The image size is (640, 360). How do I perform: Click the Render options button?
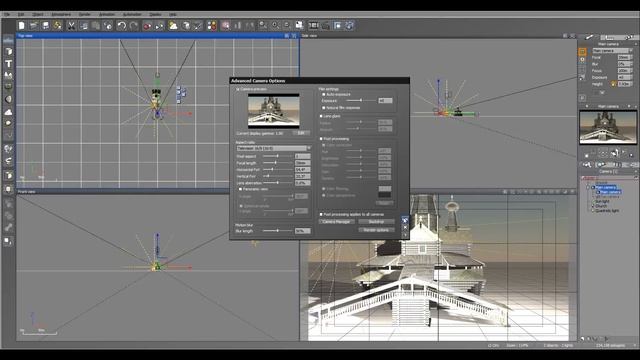[x=376, y=230]
